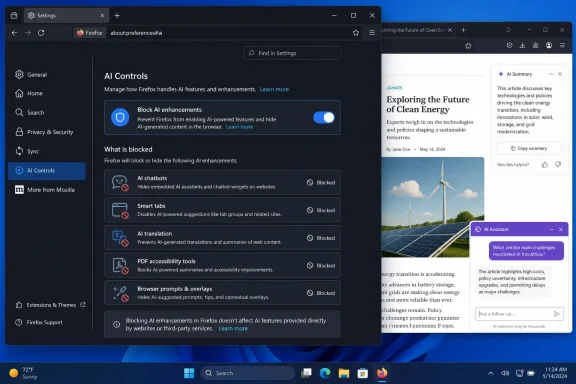Minimize the AI Assistant chat panel
The height and width of the screenshot is (384, 576).
[x=551, y=229]
